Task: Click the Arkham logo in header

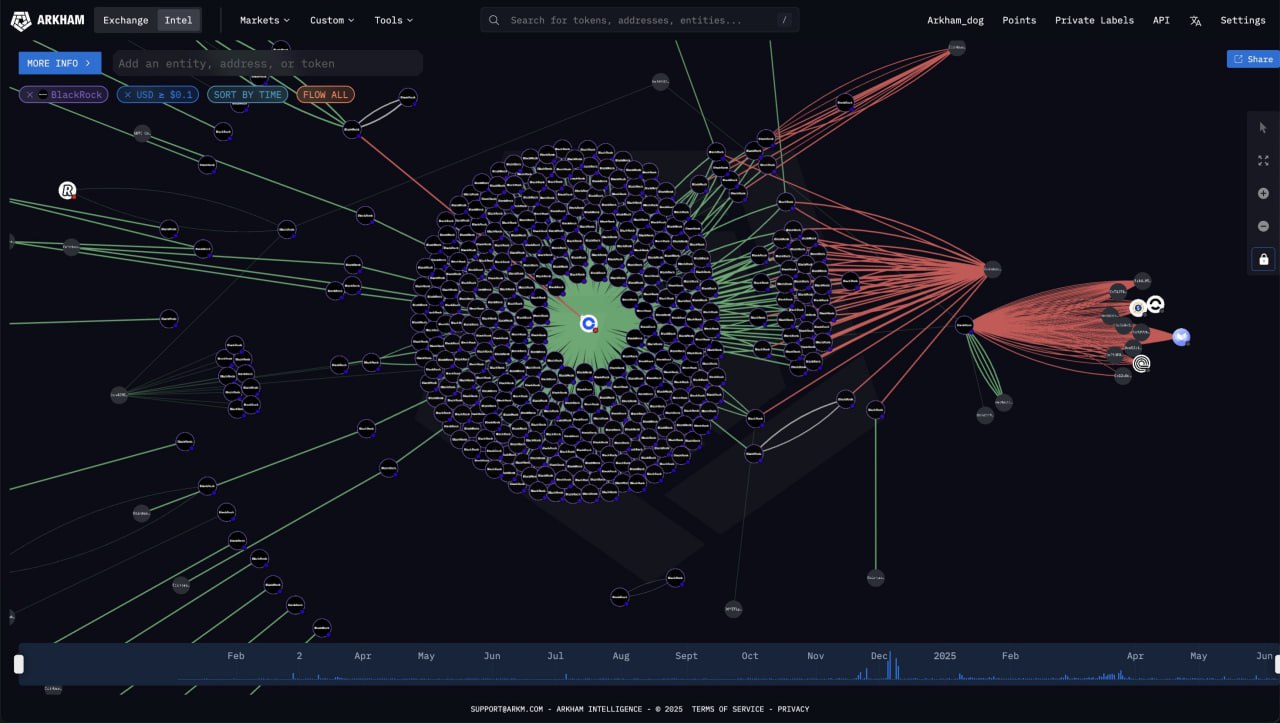Action: [x=47, y=20]
